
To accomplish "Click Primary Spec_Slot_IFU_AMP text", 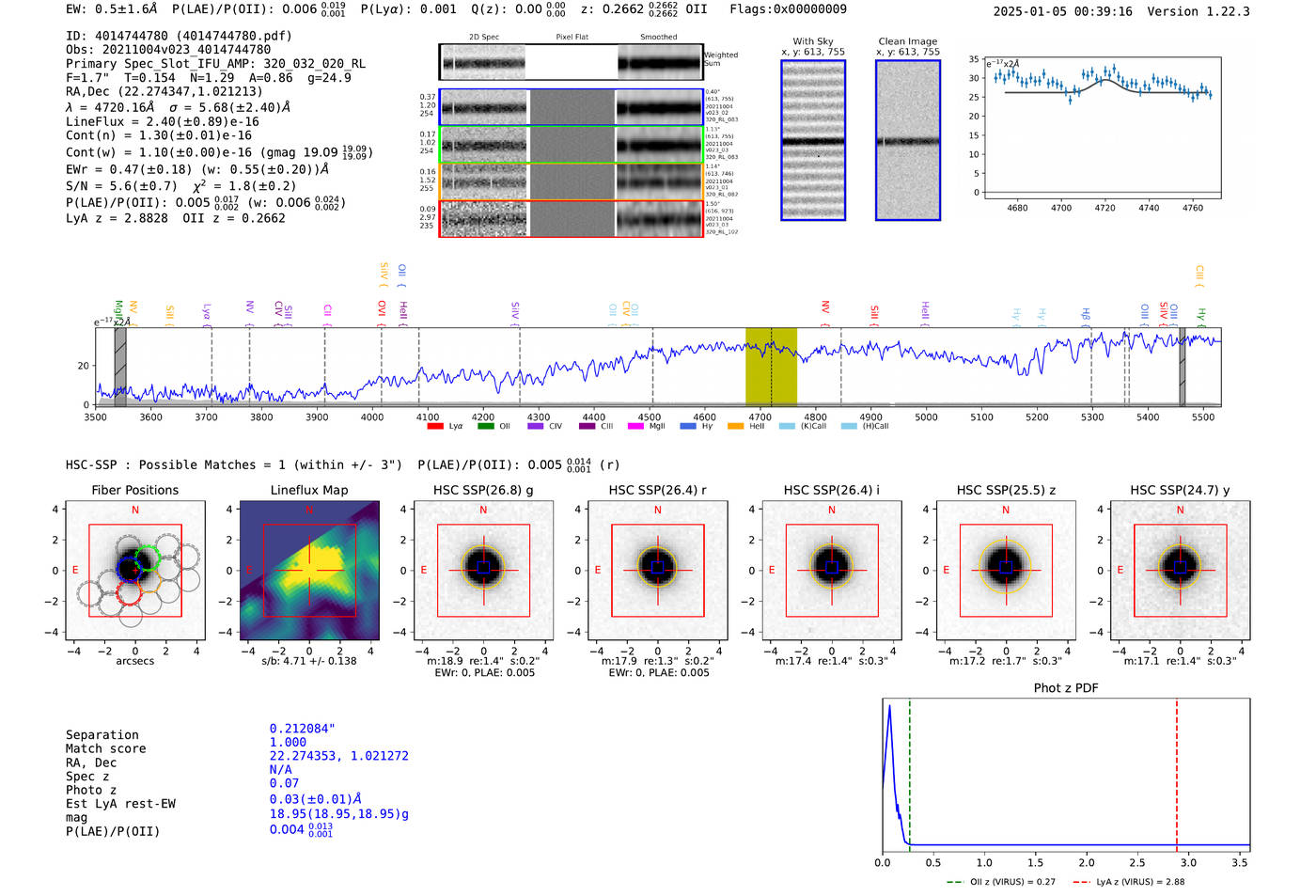I will [x=215, y=64].
